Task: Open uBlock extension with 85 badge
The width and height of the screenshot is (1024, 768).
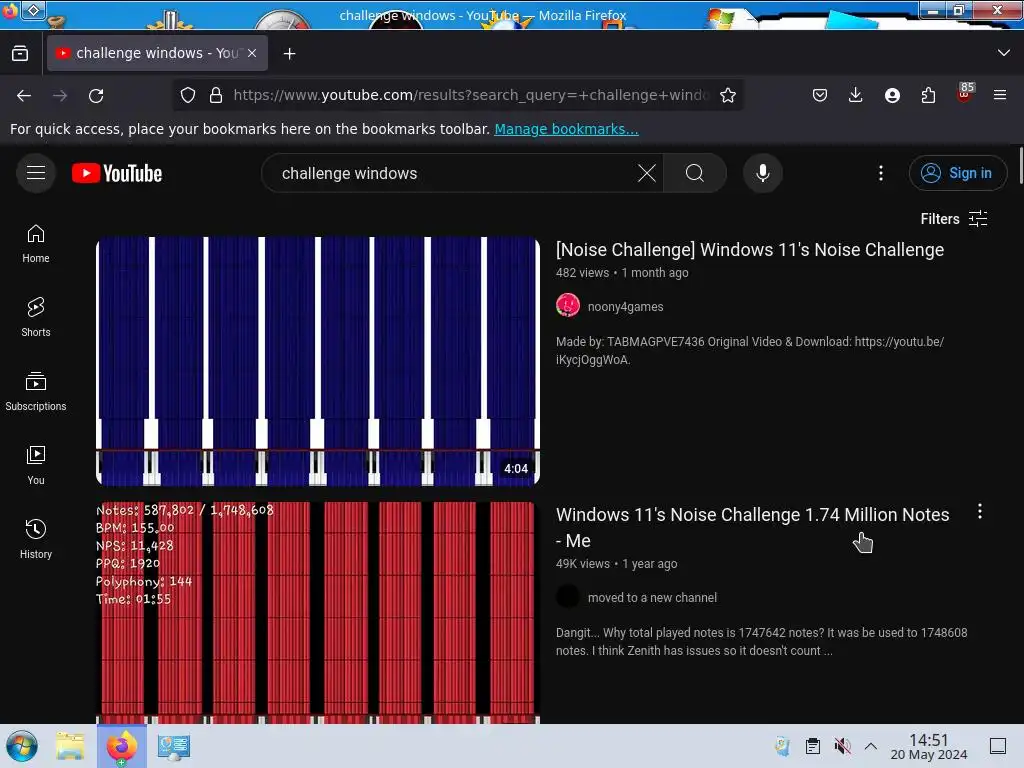Action: [x=965, y=94]
